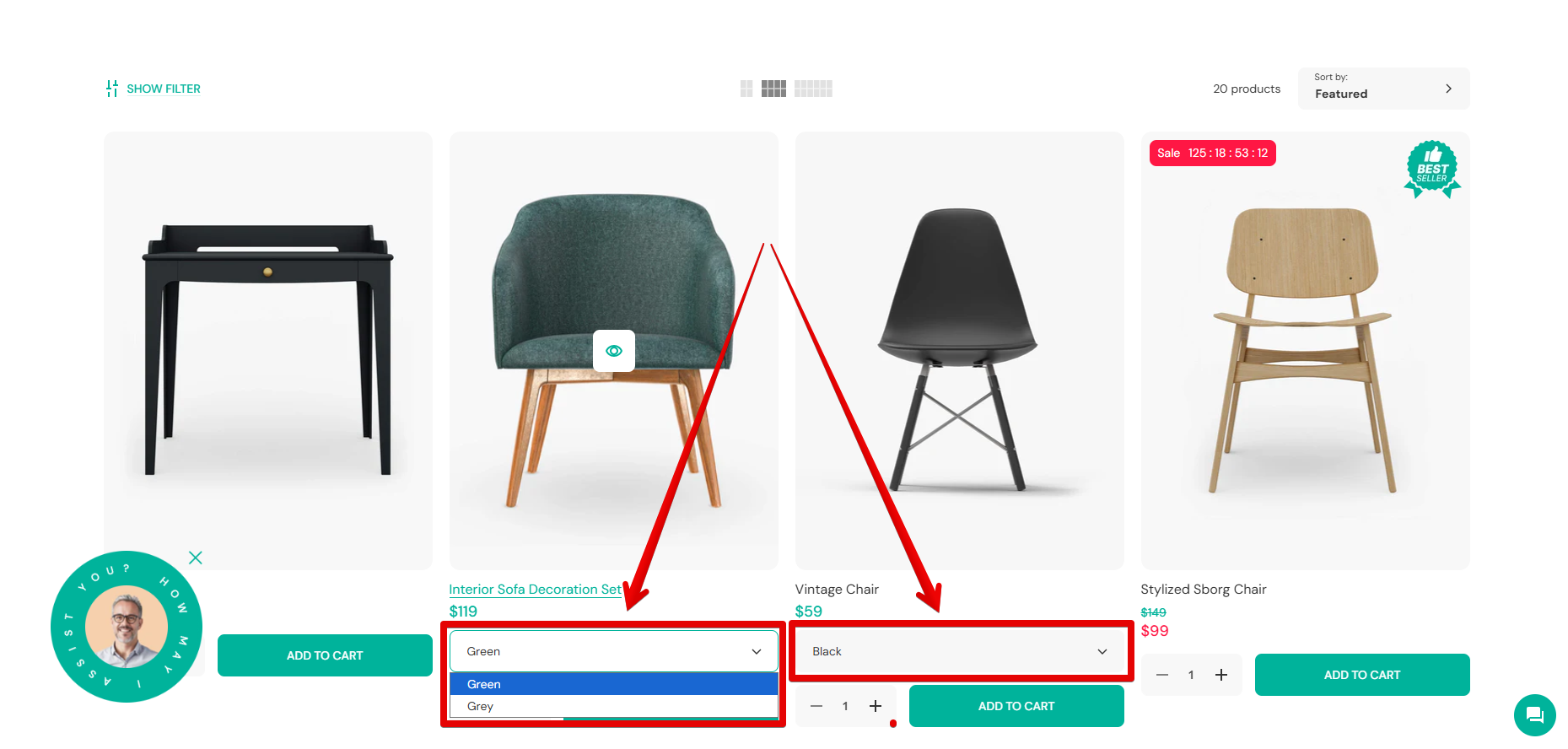1568x749 pixels.
Task: Click the wooden Sborg chair image
Action: coord(1305,351)
